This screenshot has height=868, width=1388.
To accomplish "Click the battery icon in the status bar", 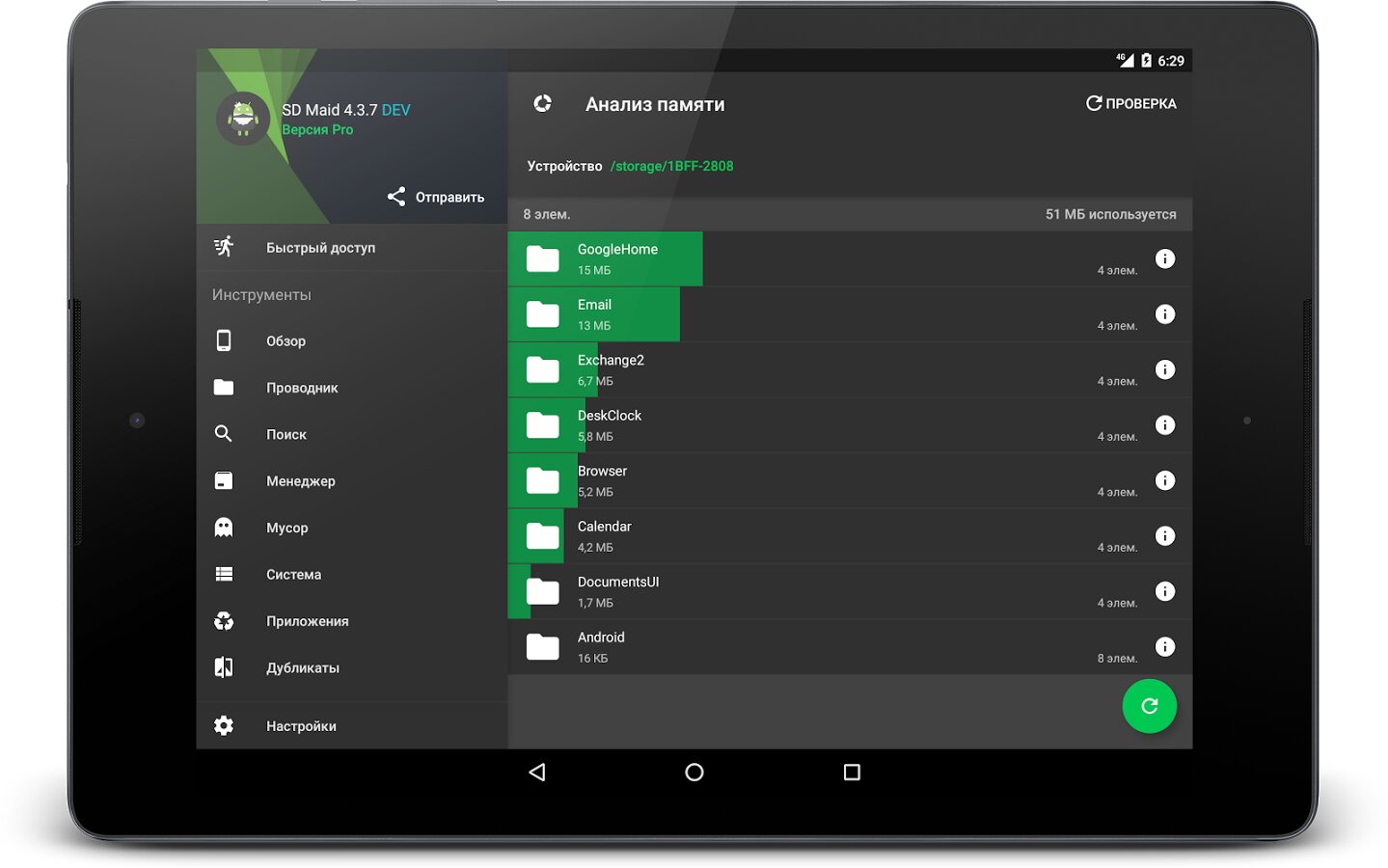I will point(1146,60).
